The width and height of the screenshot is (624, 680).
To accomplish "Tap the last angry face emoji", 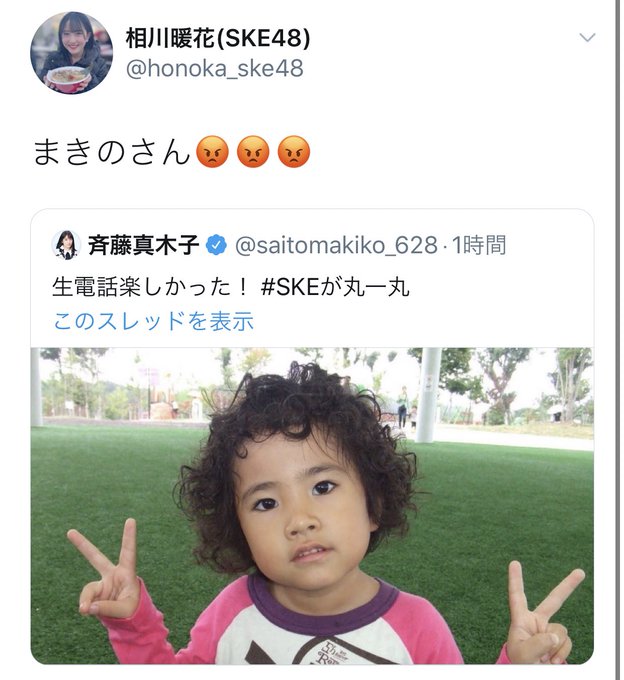I will [x=294, y=152].
